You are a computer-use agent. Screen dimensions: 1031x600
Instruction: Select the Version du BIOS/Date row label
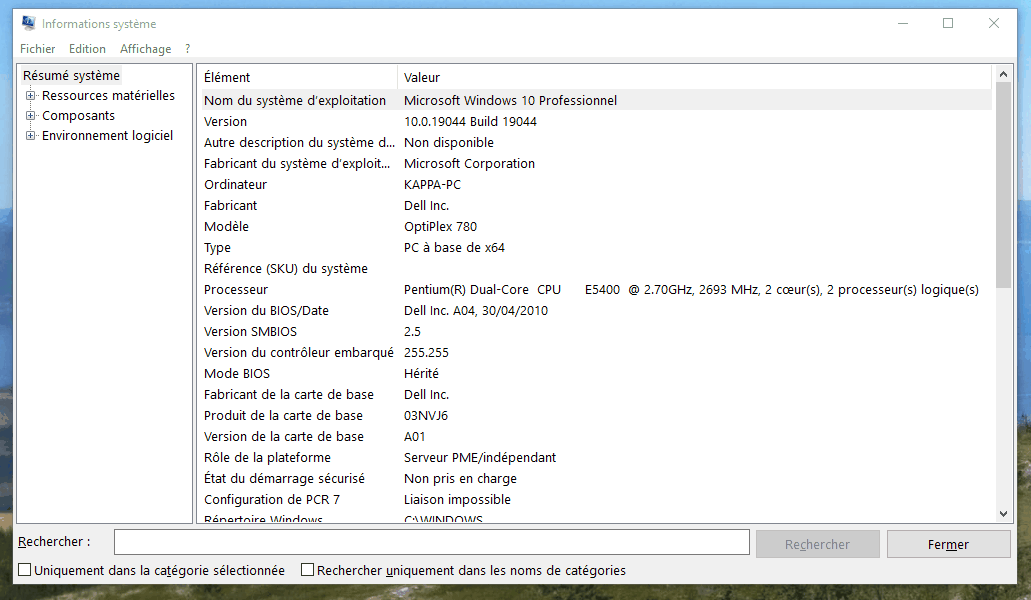266,311
